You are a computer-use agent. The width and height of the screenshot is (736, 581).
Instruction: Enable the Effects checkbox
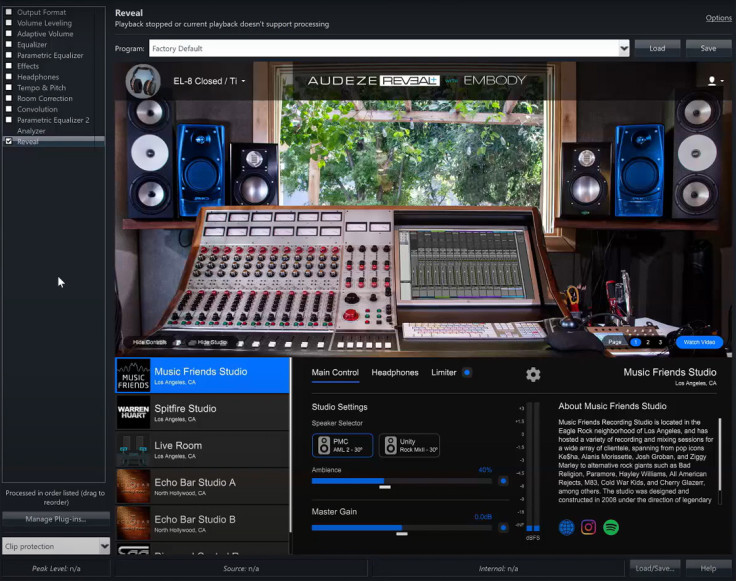[8, 66]
